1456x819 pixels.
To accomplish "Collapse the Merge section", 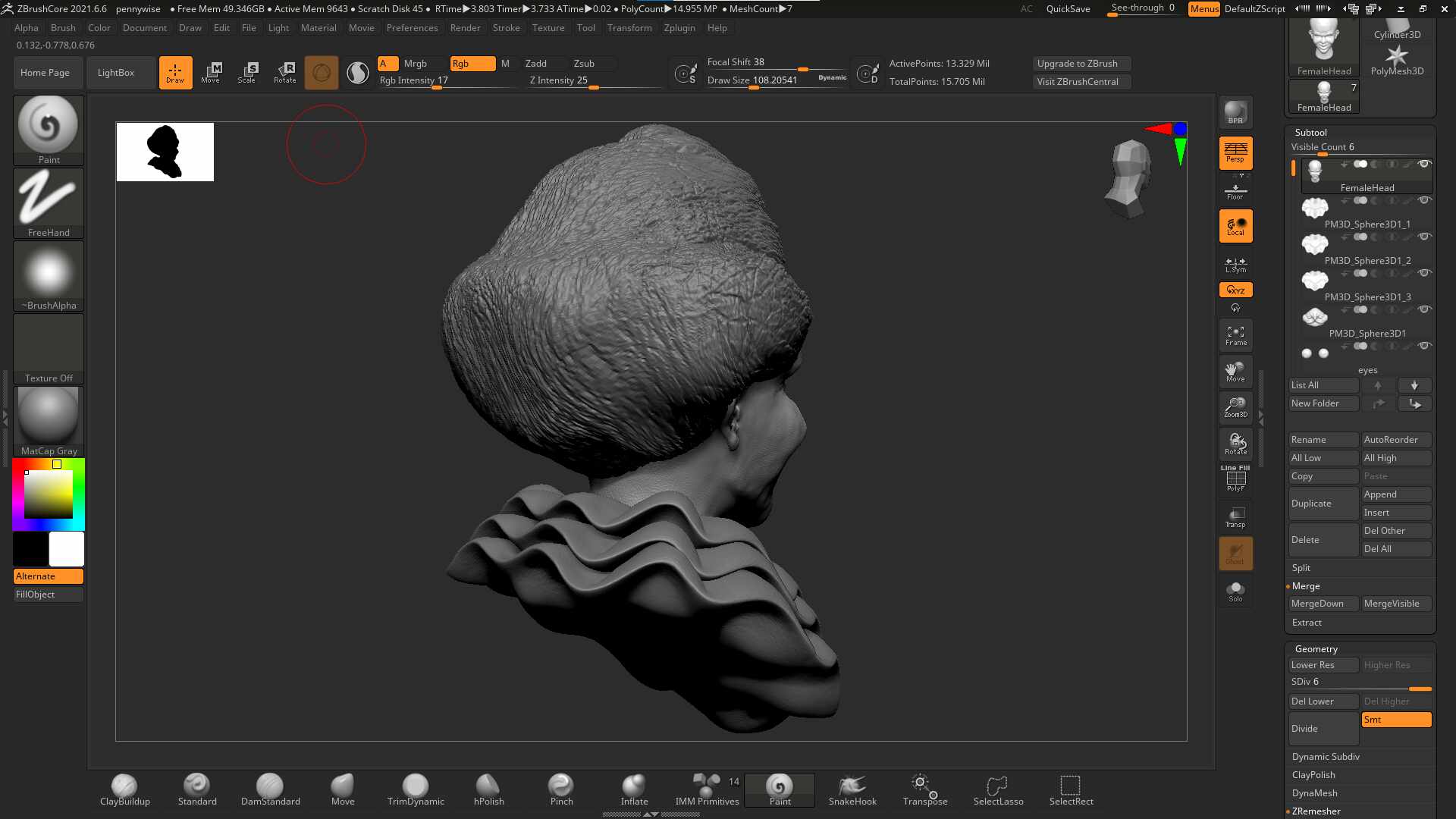I will (x=1306, y=585).
